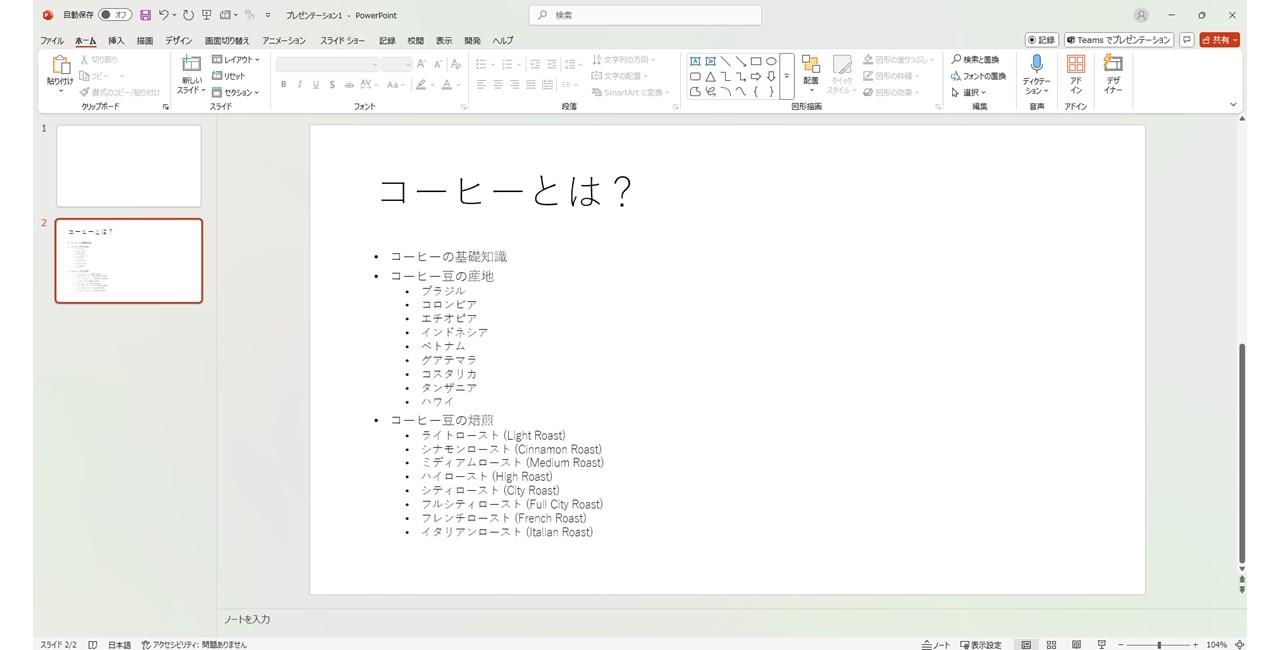This screenshot has width=1280, height=650.
Task: Select the triangle shape in shapes gallery
Action: point(710,76)
